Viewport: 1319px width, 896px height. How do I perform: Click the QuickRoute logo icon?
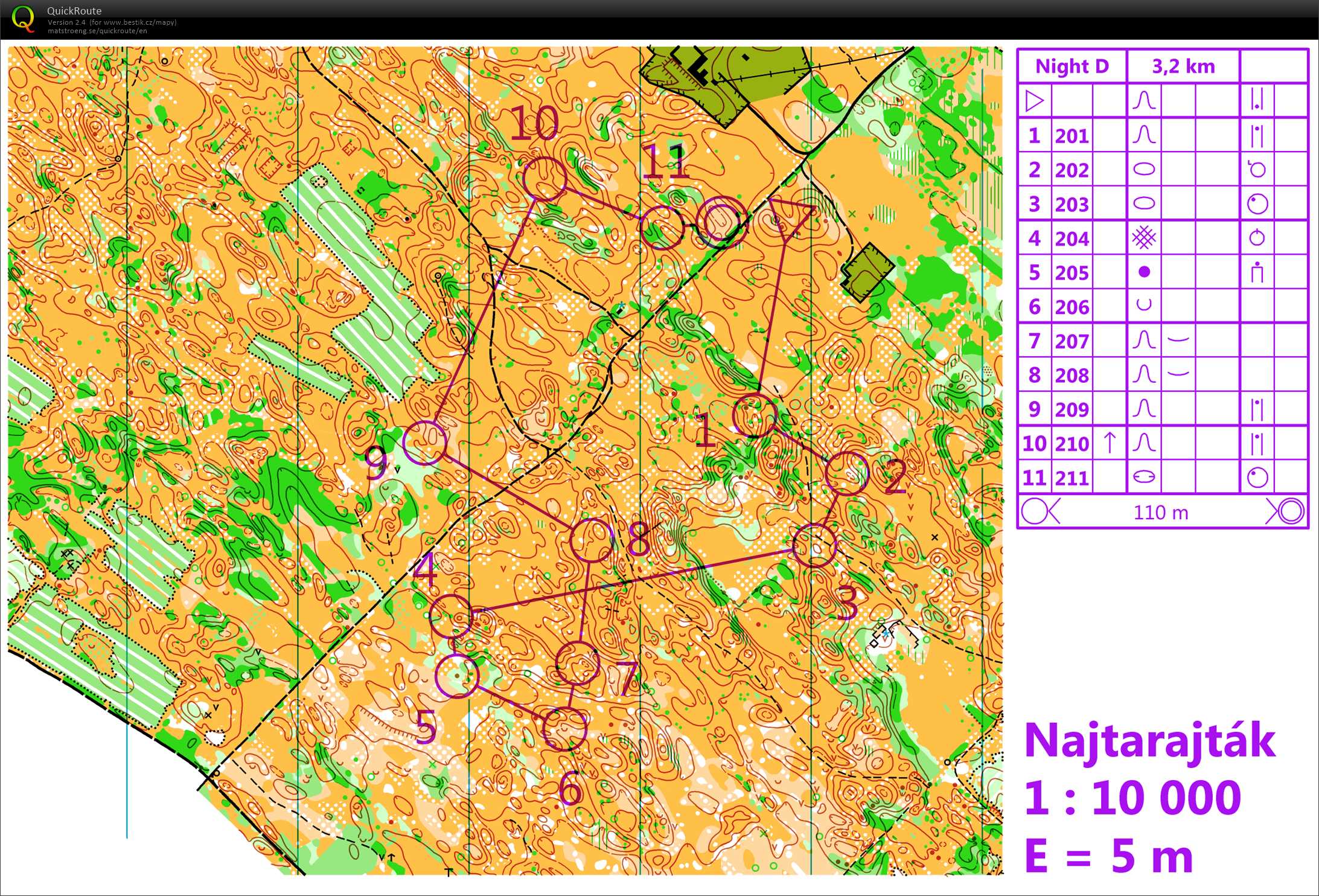23,18
